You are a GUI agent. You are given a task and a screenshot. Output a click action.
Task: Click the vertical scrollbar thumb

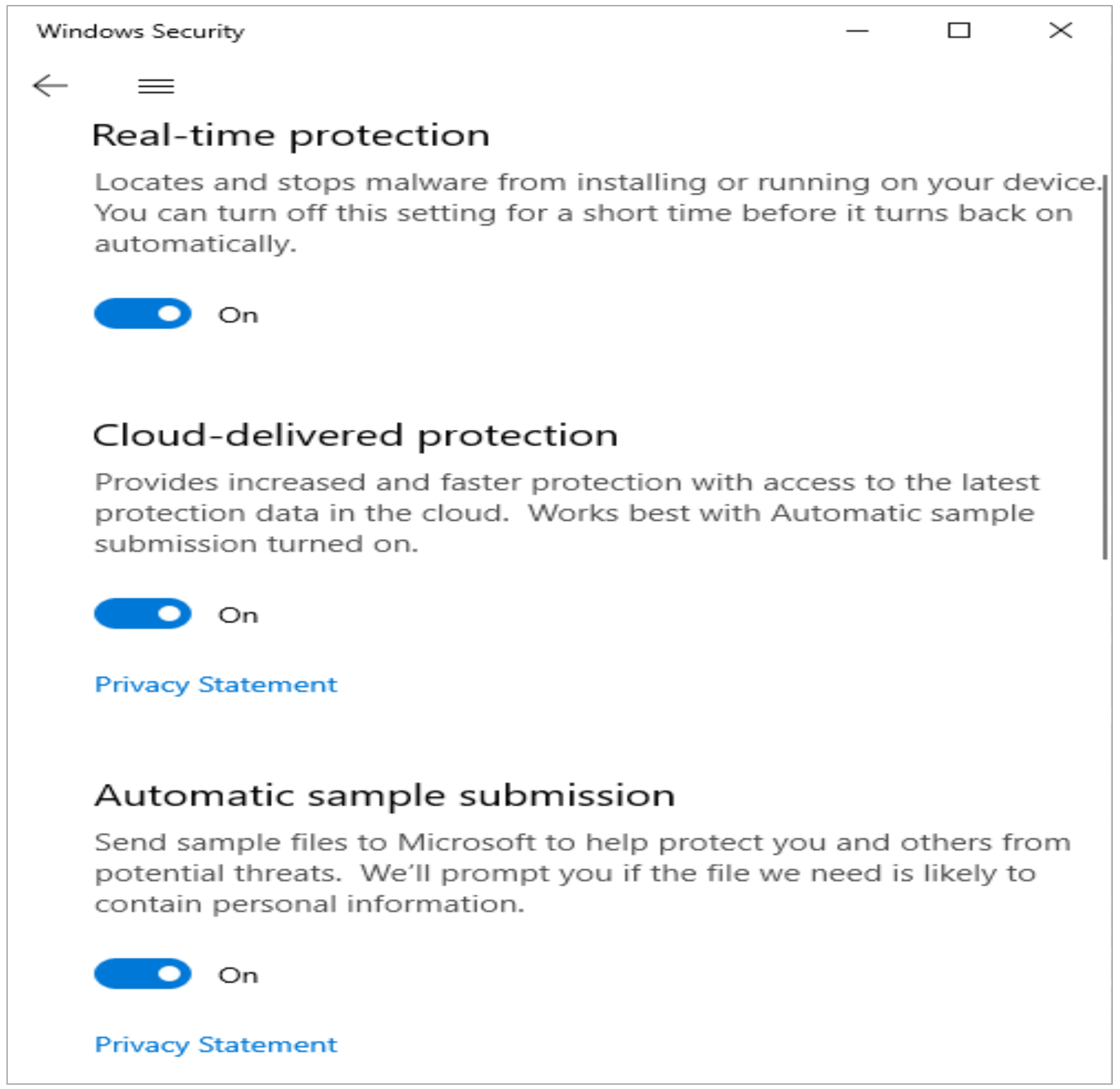[x=1104, y=369]
